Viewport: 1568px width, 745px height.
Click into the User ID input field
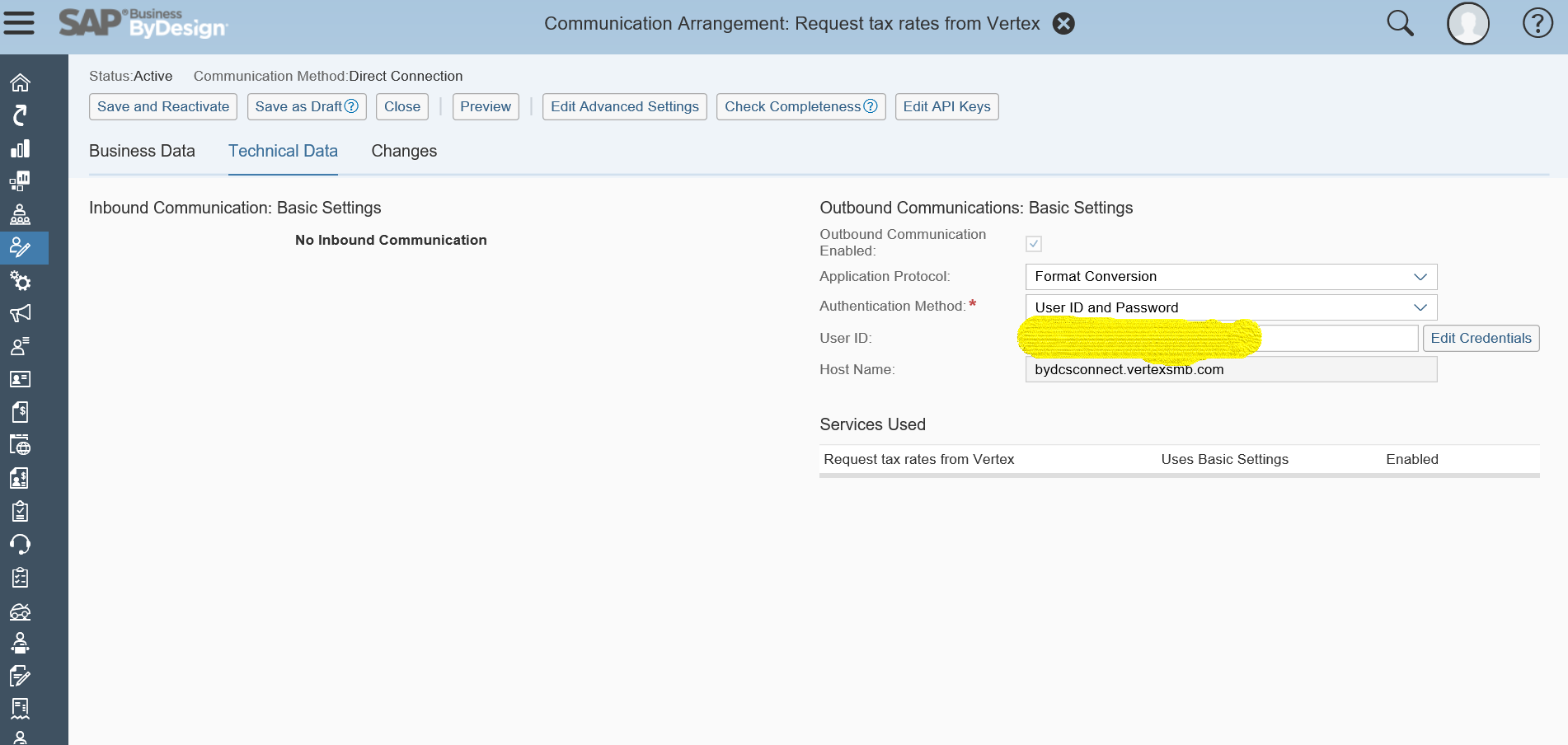(1336, 339)
